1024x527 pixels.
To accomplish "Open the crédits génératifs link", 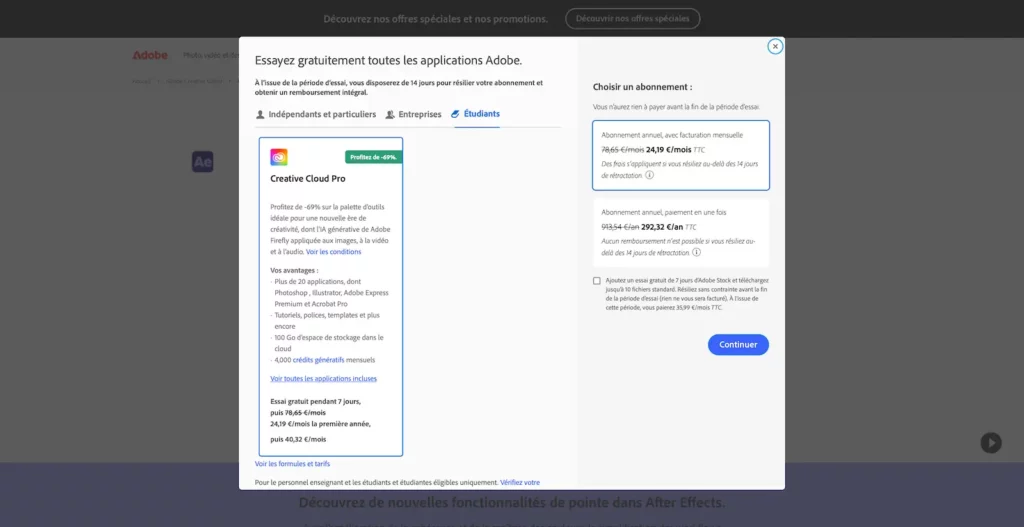I will pos(319,360).
